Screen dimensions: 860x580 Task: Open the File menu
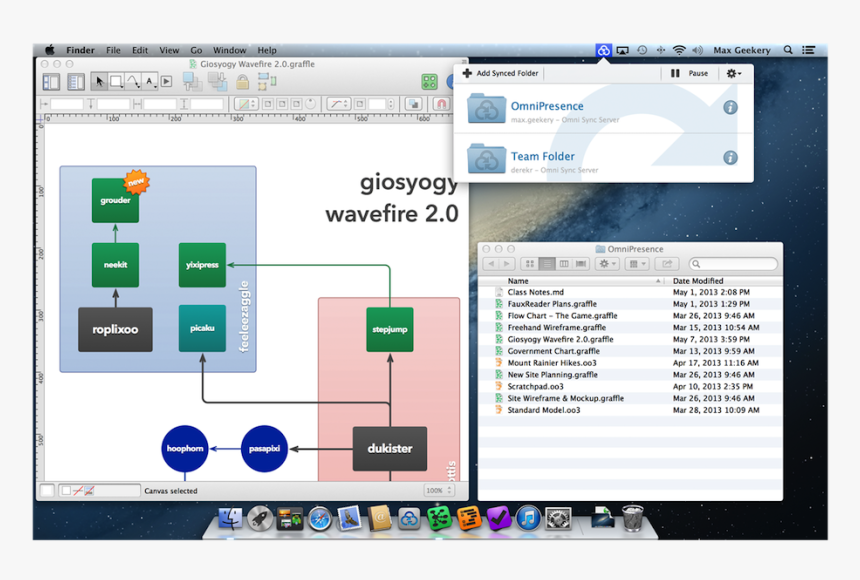click(x=114, y=50)
